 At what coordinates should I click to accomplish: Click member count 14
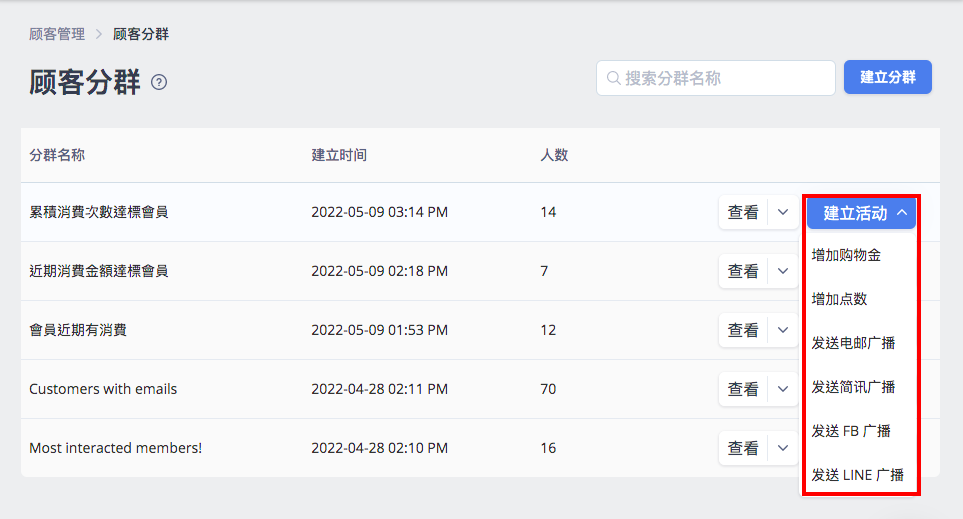(548, 212)
